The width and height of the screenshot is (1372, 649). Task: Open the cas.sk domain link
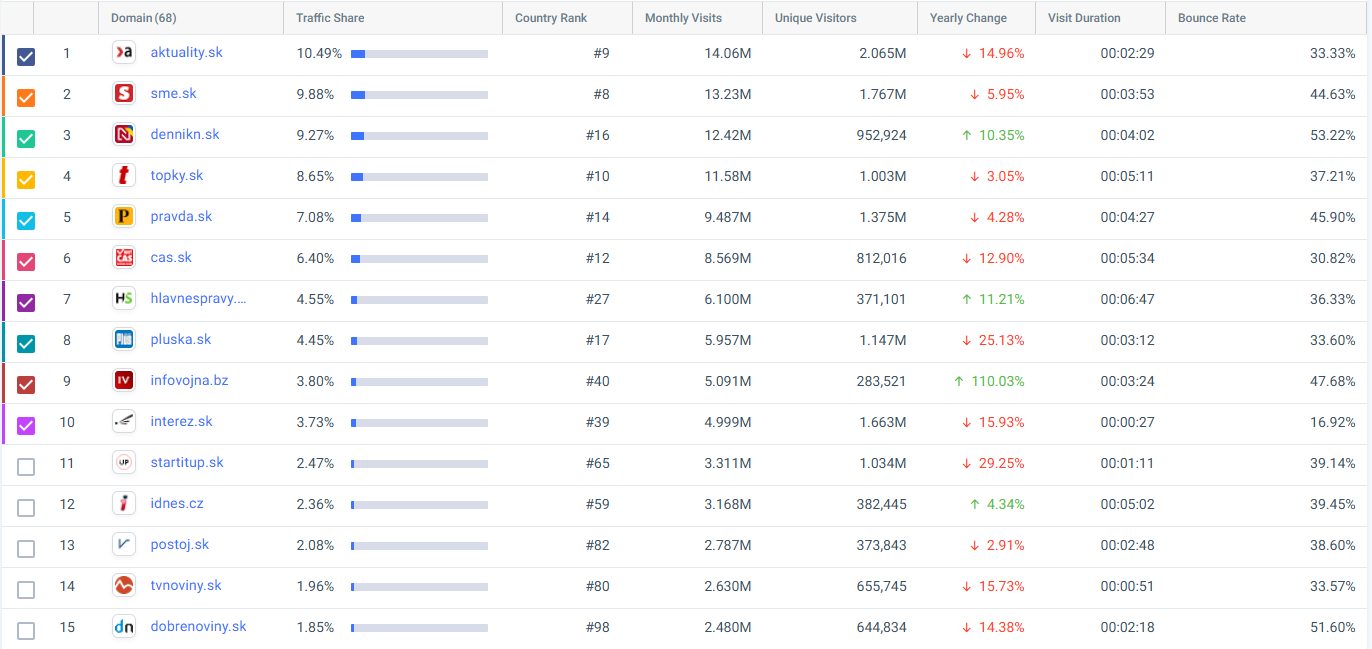171,258
